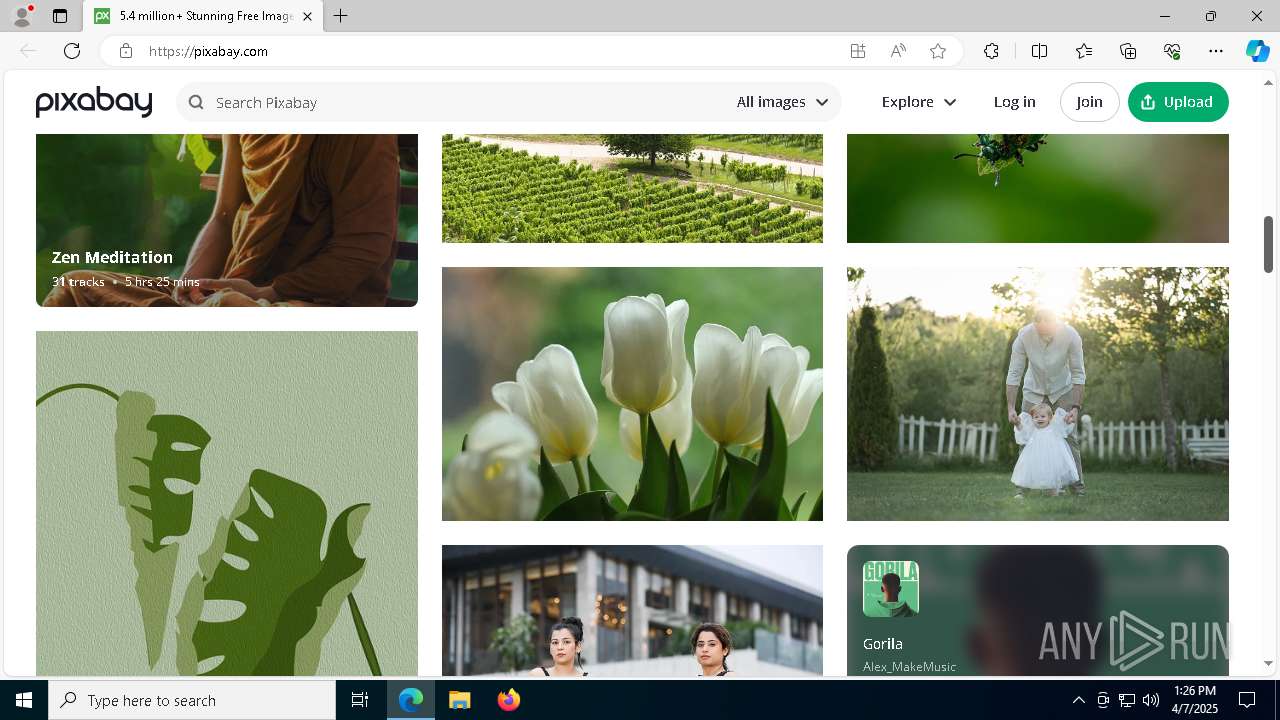Screen dimensions: 1280x720
Task: Click the Gorila track title
Action: click(883, 644)
